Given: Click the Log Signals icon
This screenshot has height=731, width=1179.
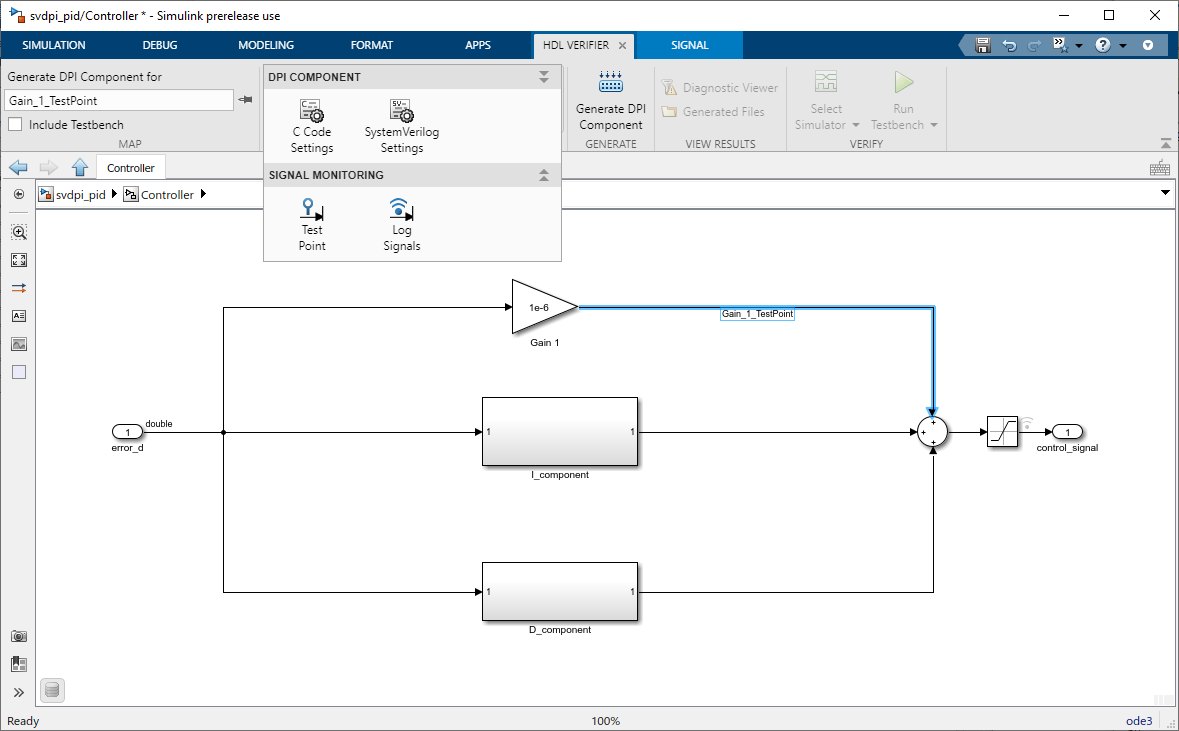Looking at the screenshot, I should [402, 224].
